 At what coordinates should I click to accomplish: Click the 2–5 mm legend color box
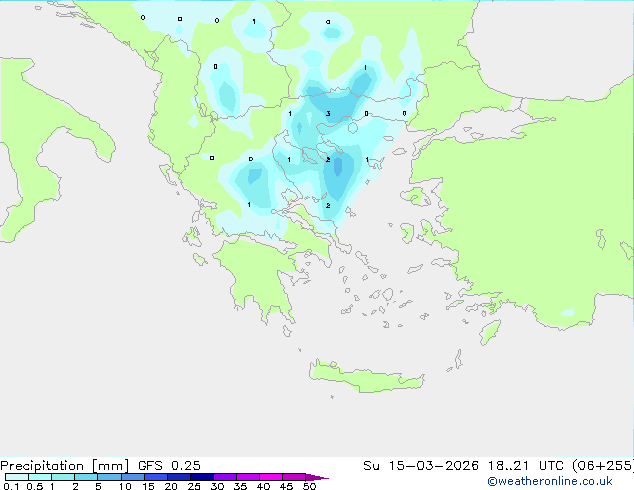point(86,477)
